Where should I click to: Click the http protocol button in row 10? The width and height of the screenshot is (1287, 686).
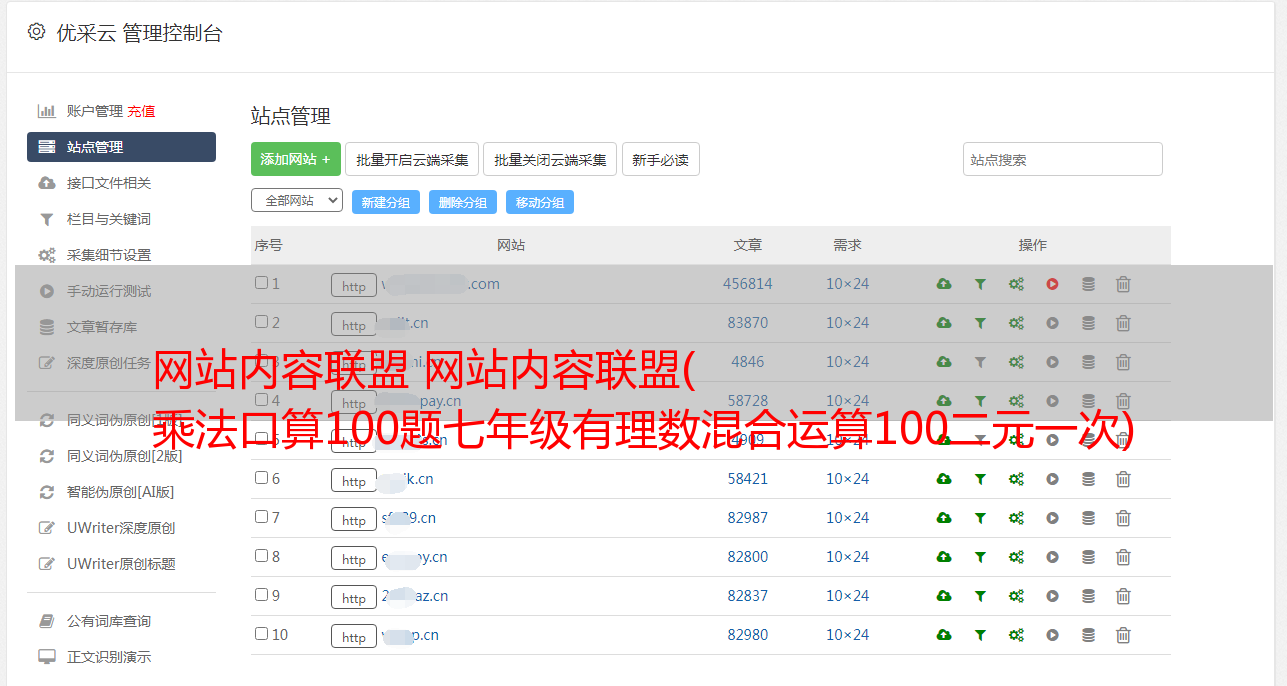coord(354,636)
